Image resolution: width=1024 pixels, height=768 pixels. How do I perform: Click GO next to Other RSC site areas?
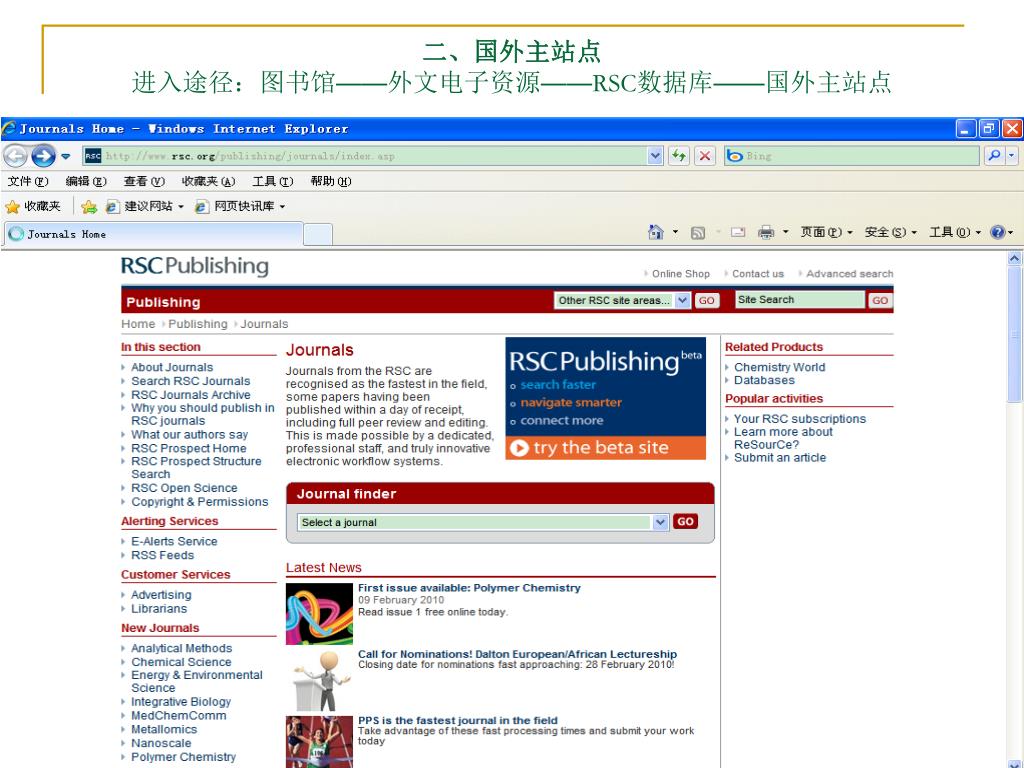click(x=707, y=300)
